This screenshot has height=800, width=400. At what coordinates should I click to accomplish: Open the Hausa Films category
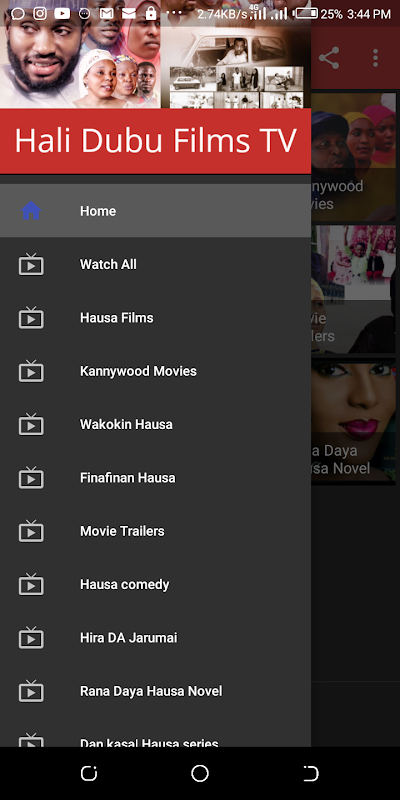click(x=156, y=317)
